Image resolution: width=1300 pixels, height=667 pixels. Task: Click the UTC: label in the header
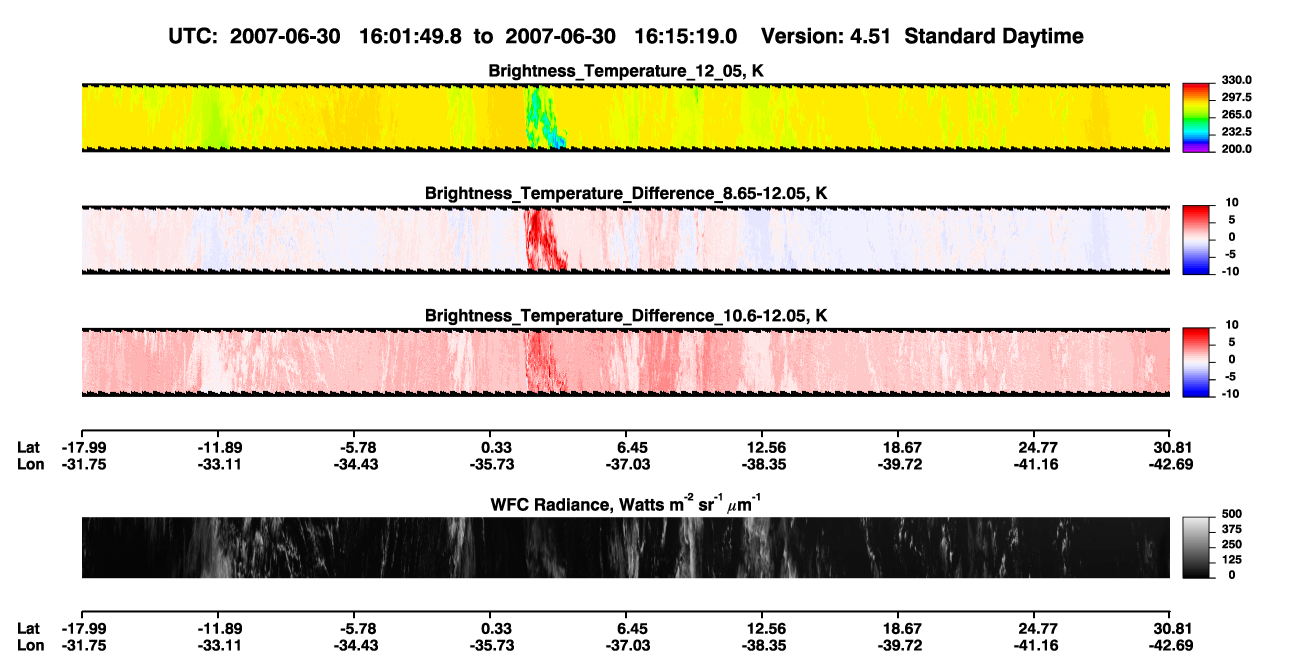(x=195, y=36)
